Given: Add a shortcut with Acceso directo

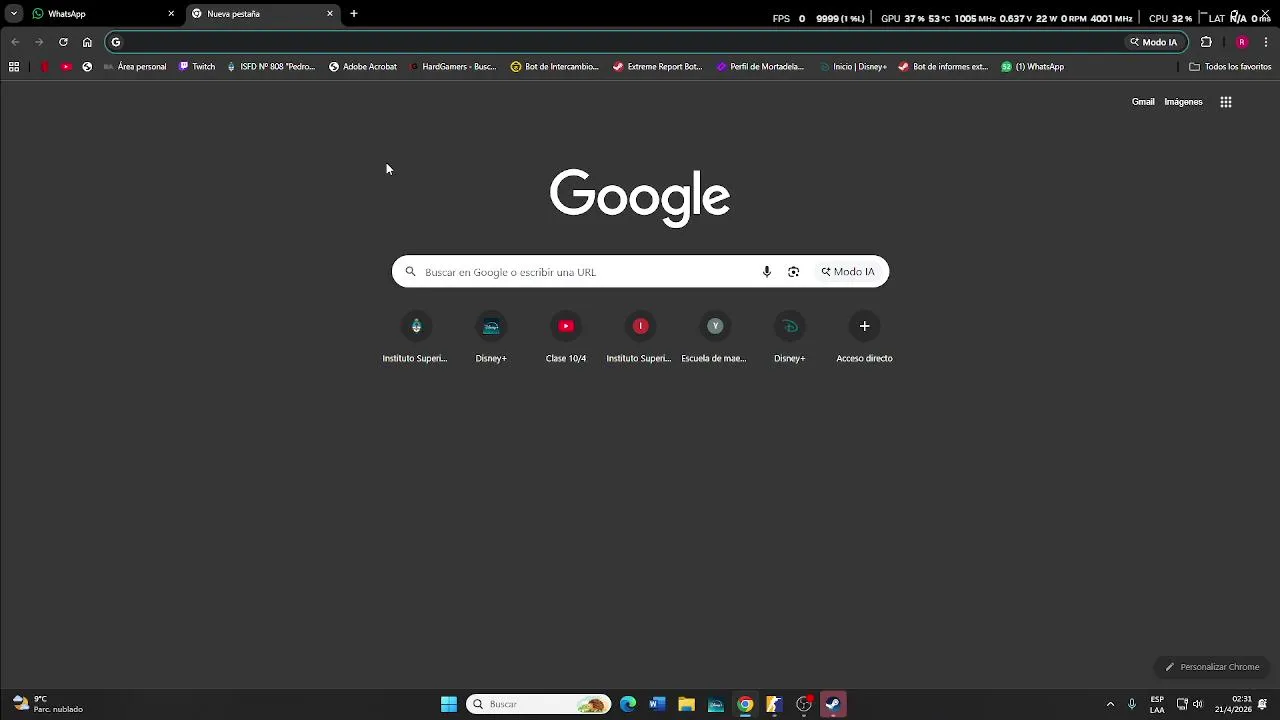Looking at the screenshot, I should click(865, 338).
